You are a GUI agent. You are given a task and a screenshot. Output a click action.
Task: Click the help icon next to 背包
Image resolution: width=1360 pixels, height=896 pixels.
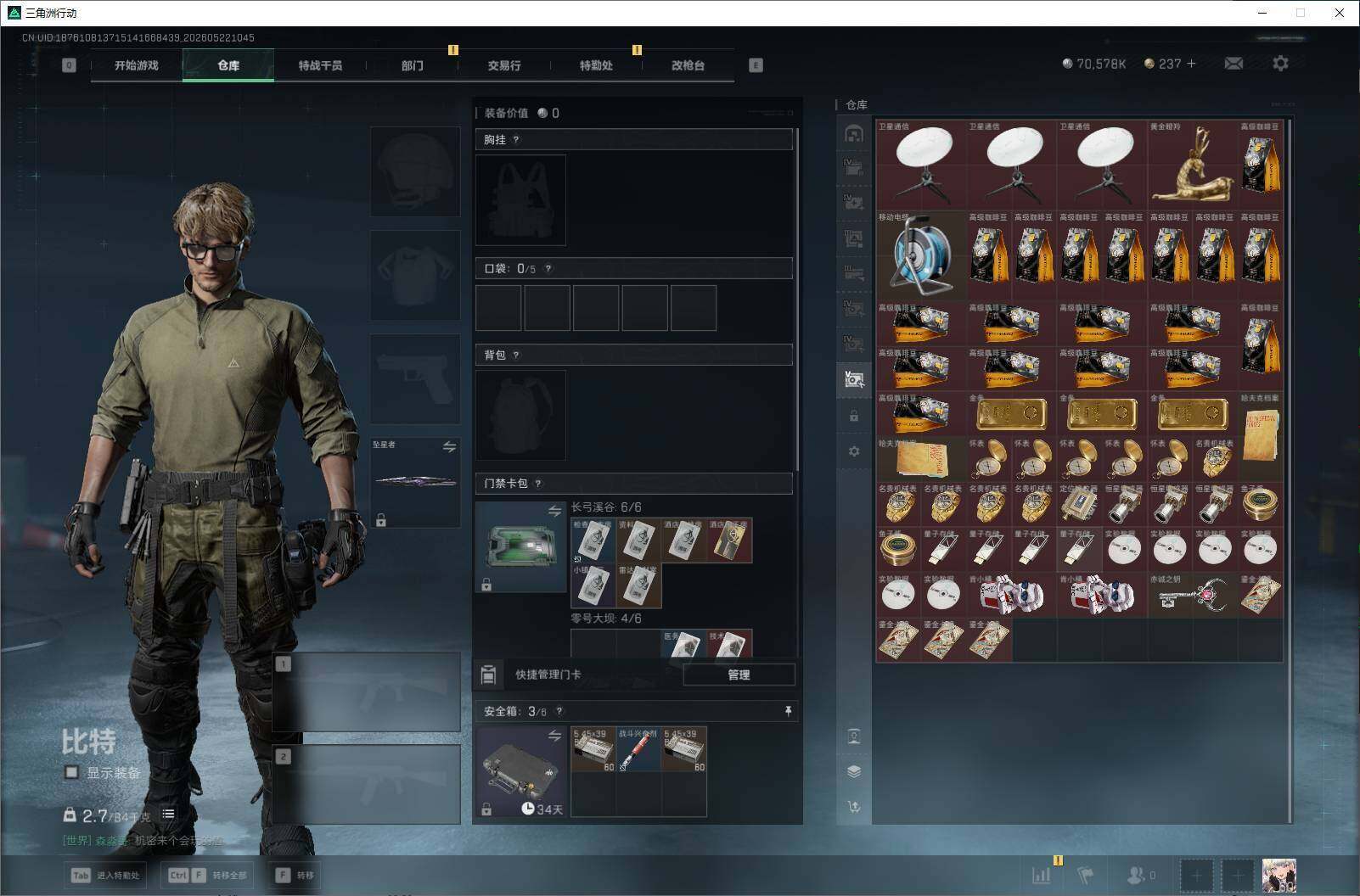[515, 356]
